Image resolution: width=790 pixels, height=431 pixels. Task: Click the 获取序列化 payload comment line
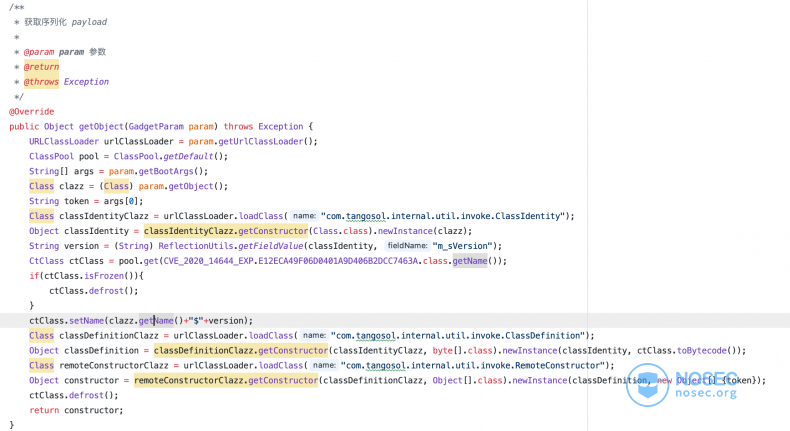(x=65, y=22)
